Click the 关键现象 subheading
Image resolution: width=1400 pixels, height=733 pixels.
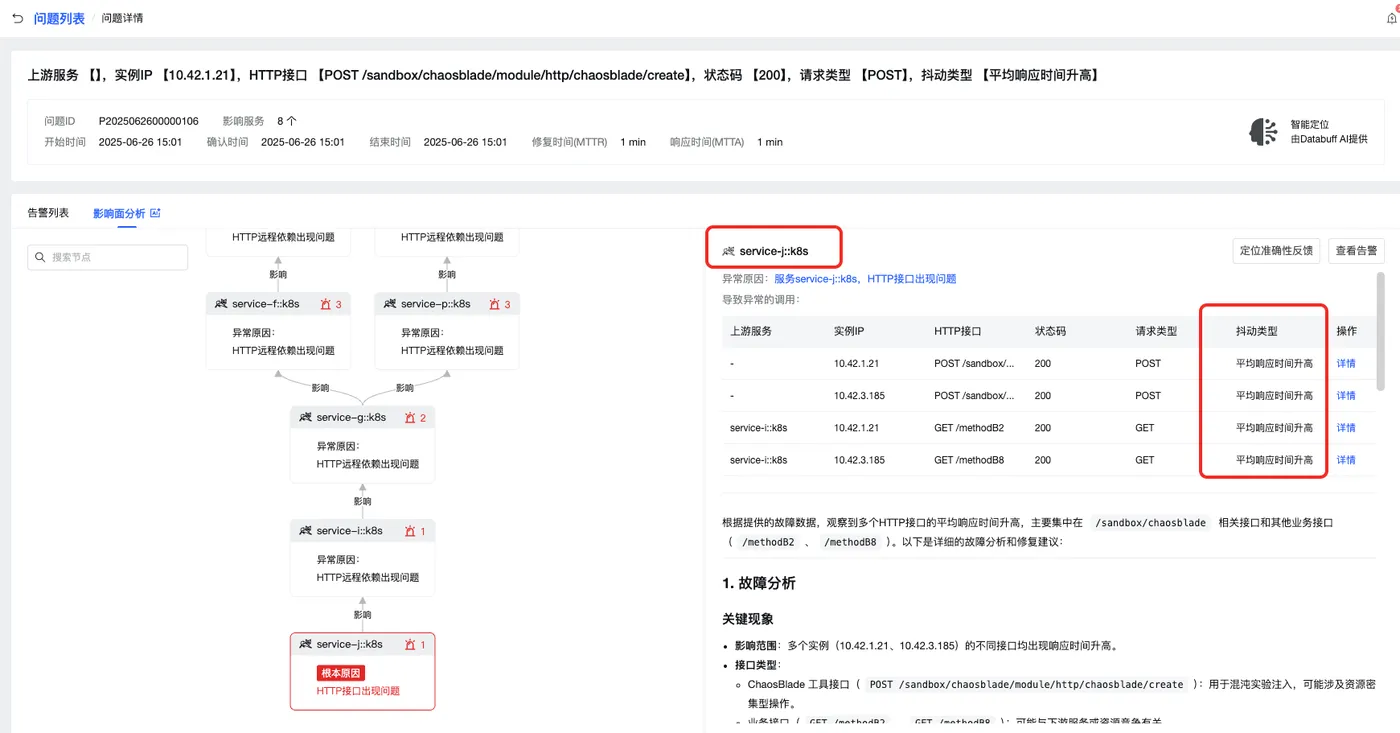tap(748, 619)
